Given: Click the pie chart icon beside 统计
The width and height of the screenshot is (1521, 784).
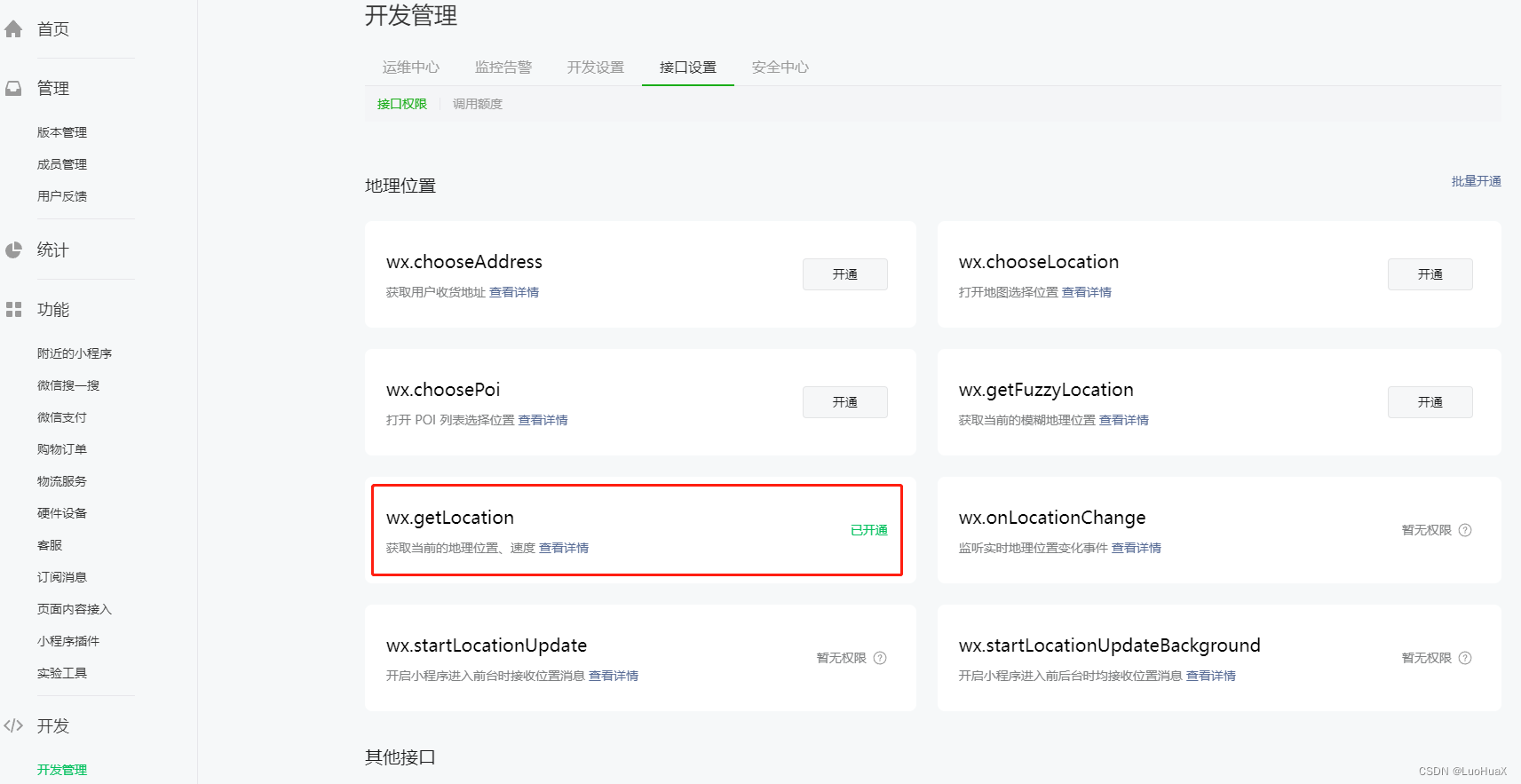Looking at the screenshot, I should tap(13, 250).
